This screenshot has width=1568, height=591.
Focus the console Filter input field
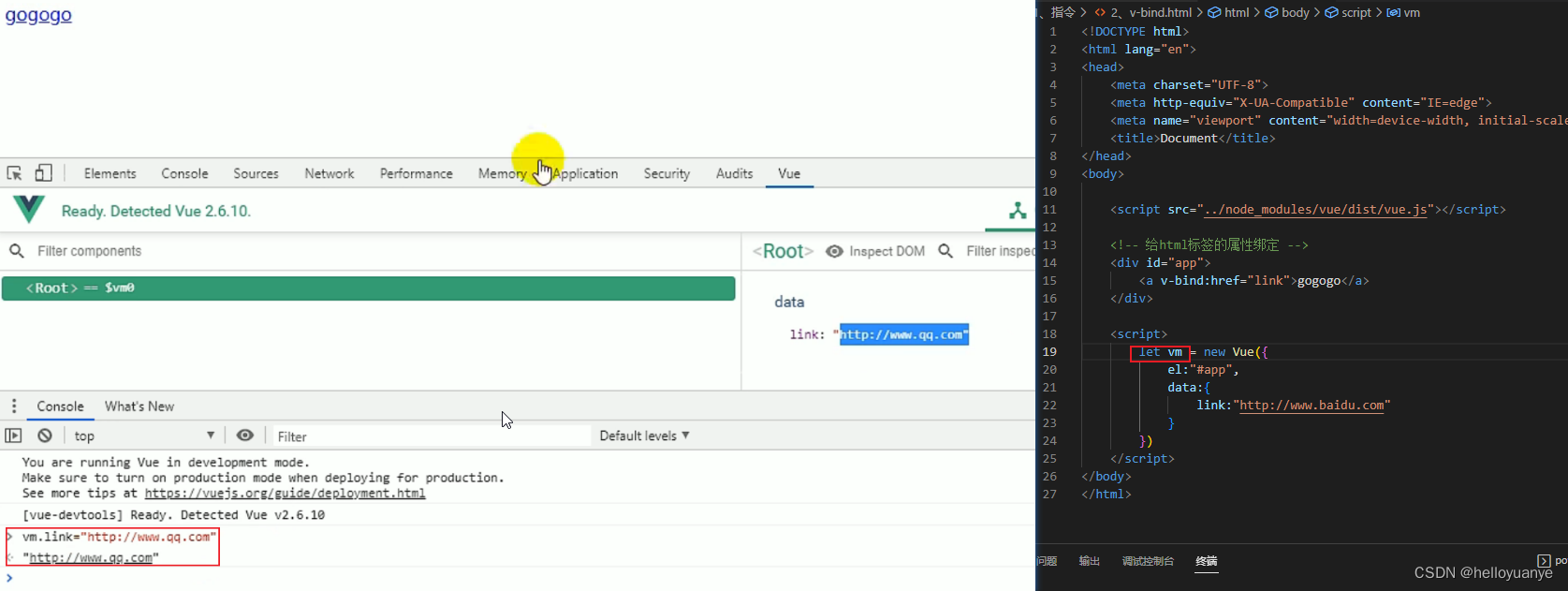tap(432, 436)
